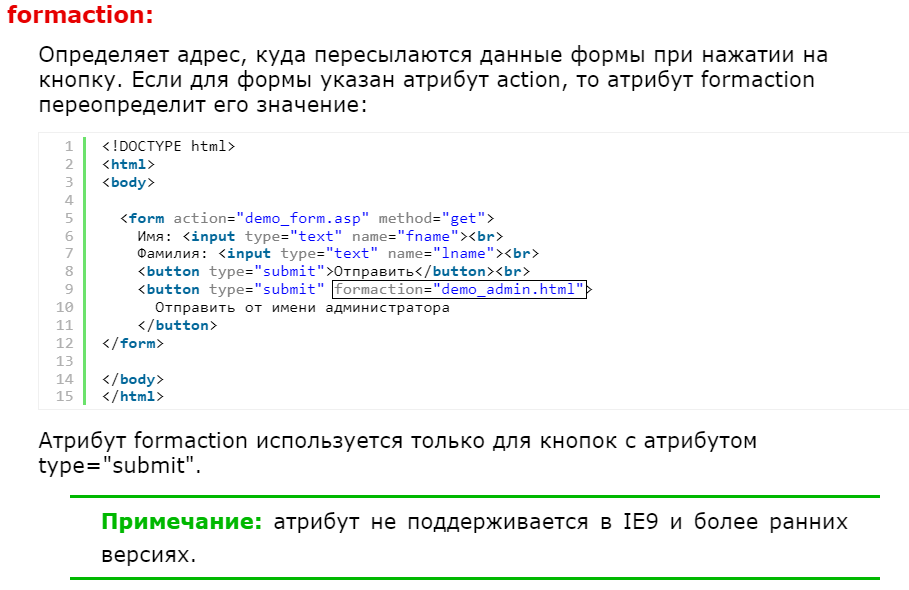Select the "<!DOCTYPE html>" code line
This screenshot has width=909, height=590.
coord(169,146)
